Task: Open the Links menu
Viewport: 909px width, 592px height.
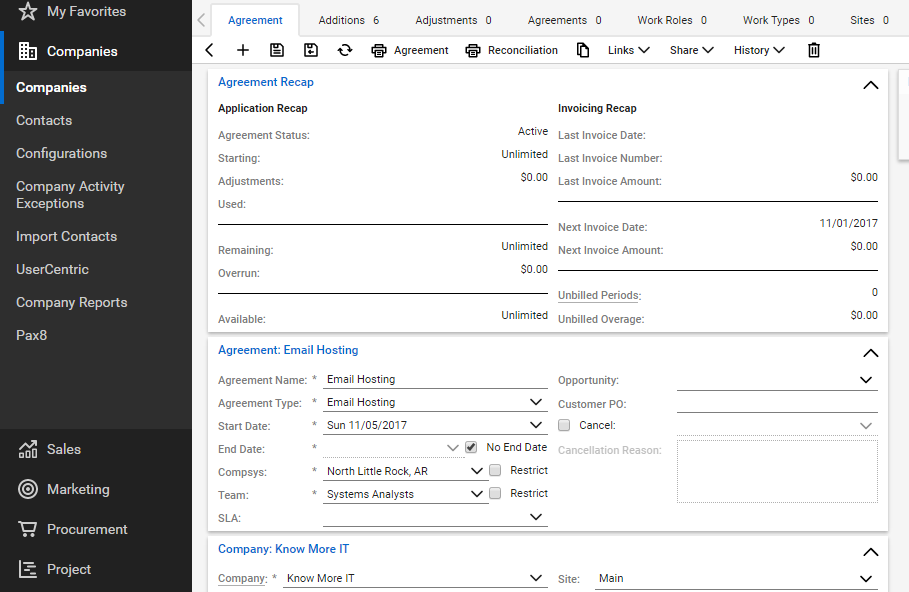Action: [x=628, y=50]
